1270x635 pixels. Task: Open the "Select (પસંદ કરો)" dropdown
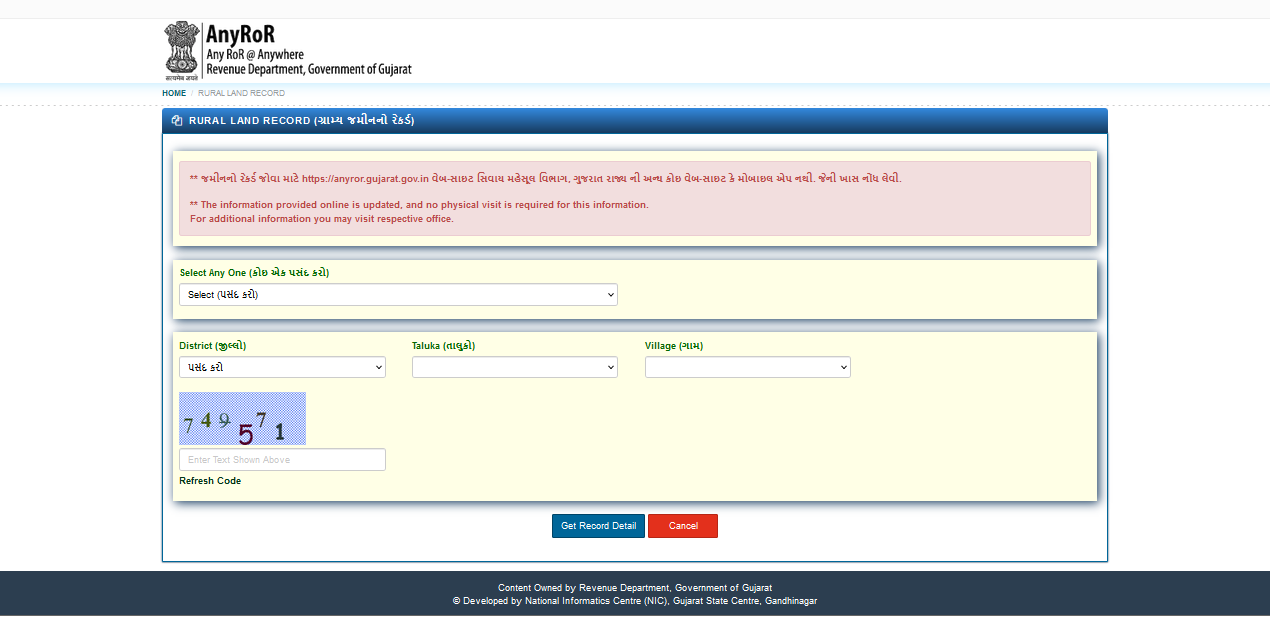click(x=397, y=294)
